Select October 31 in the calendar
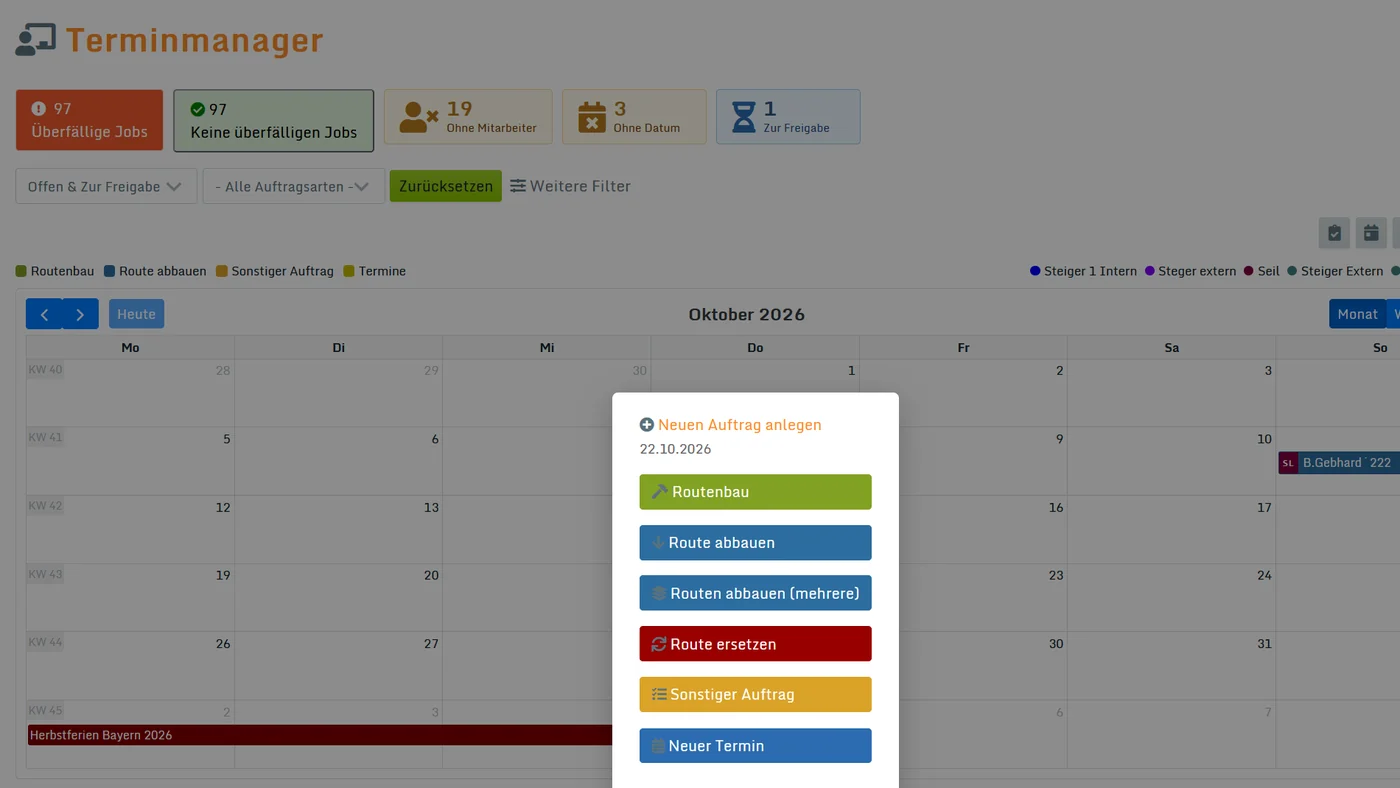Image resolution: width=1400 pixels, height=788 pixels. point(1264,644)
